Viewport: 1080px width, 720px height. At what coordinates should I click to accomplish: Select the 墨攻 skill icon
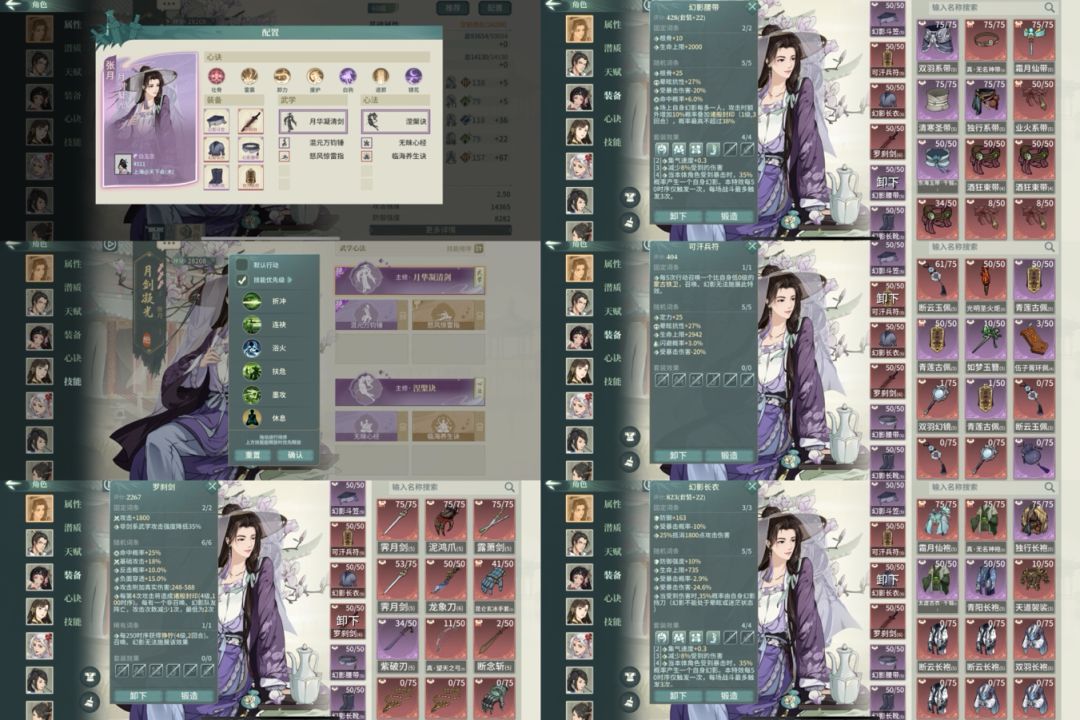click(252, 395)
